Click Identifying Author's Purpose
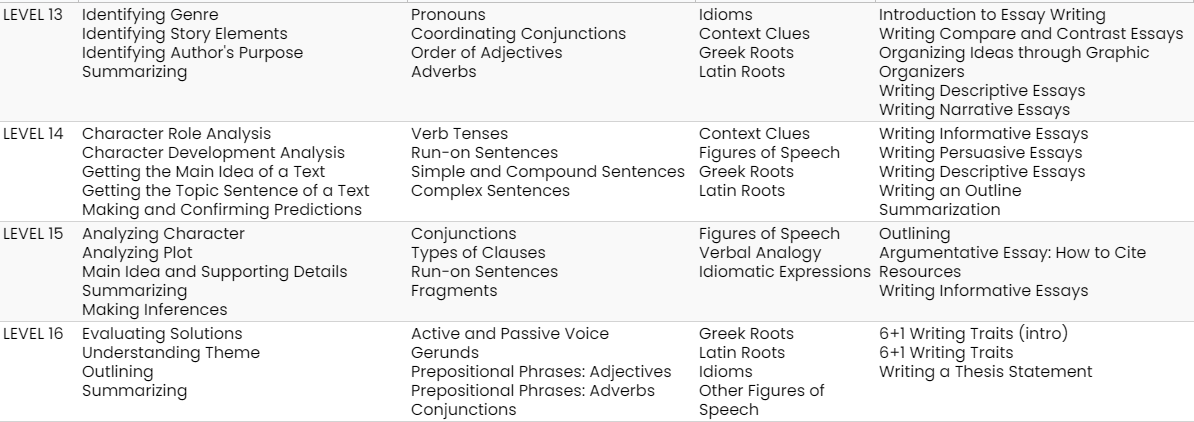 click(x=192, y=53)
